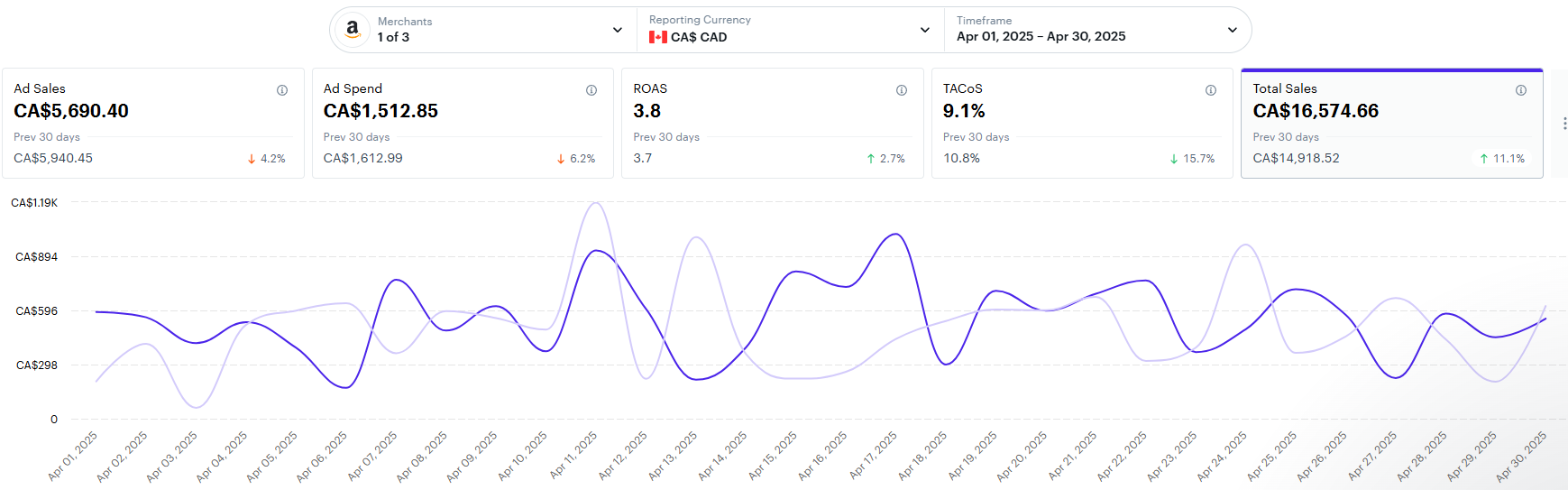Click the Apr 17, 2025 axis label
Viewport: 1568px width, 490px height.
[x=874, y=455]
